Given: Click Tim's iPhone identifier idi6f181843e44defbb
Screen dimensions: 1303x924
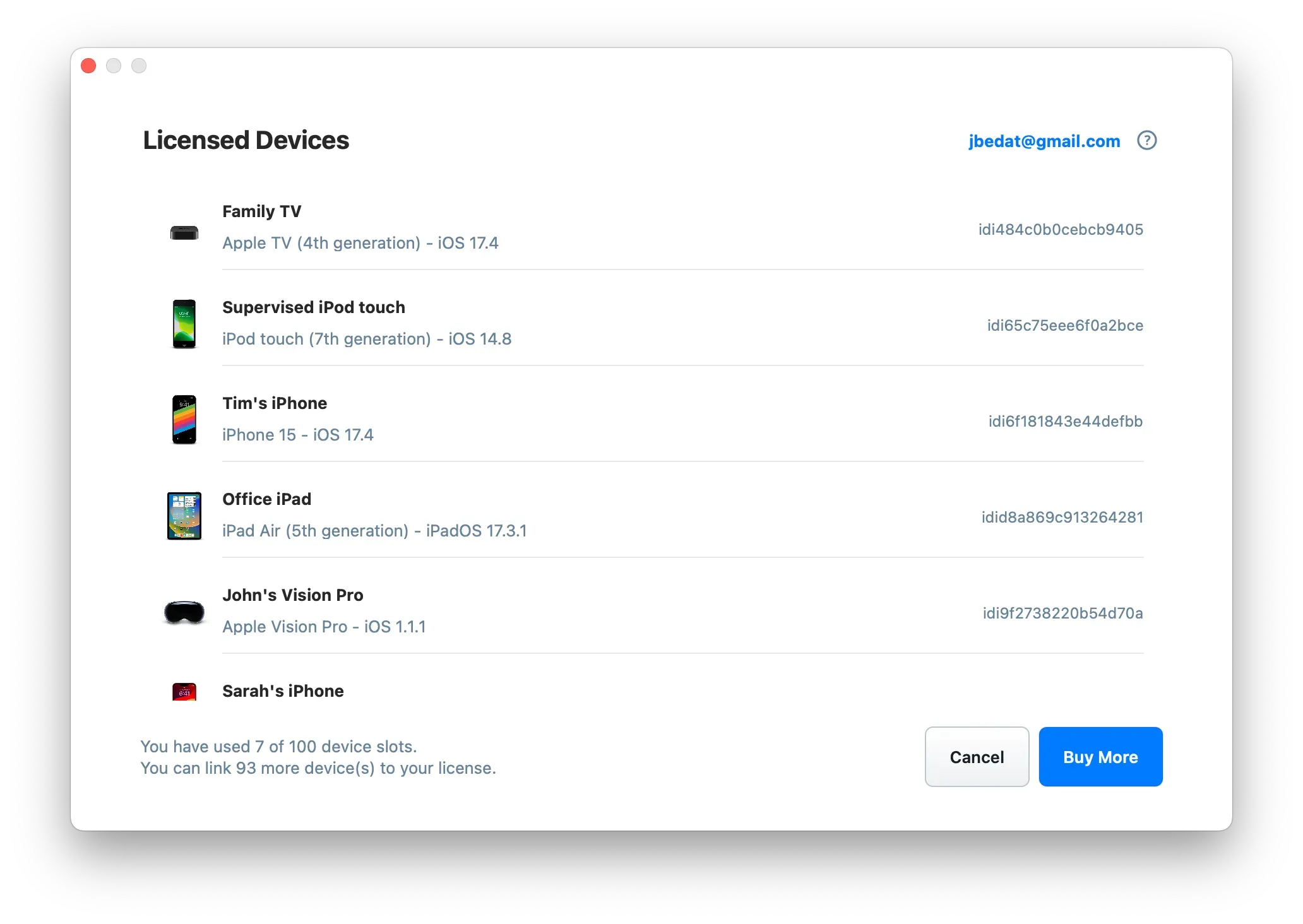Looking at the screenshot, I should click(x=1065, y=421).
